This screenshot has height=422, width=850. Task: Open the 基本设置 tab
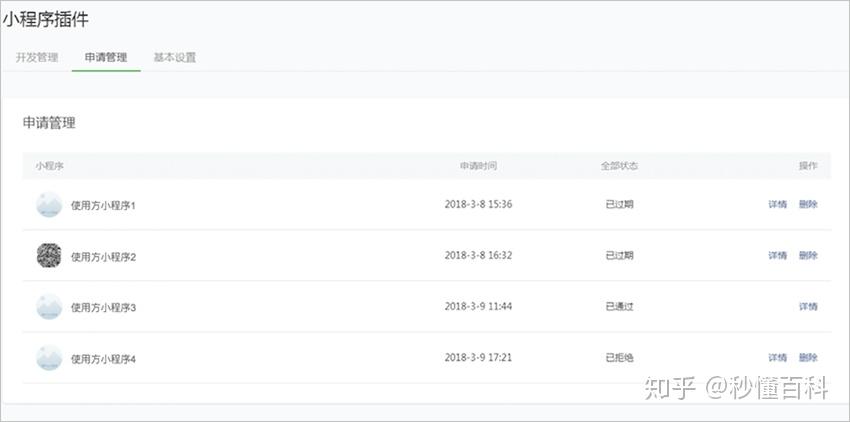pos(175,58)
